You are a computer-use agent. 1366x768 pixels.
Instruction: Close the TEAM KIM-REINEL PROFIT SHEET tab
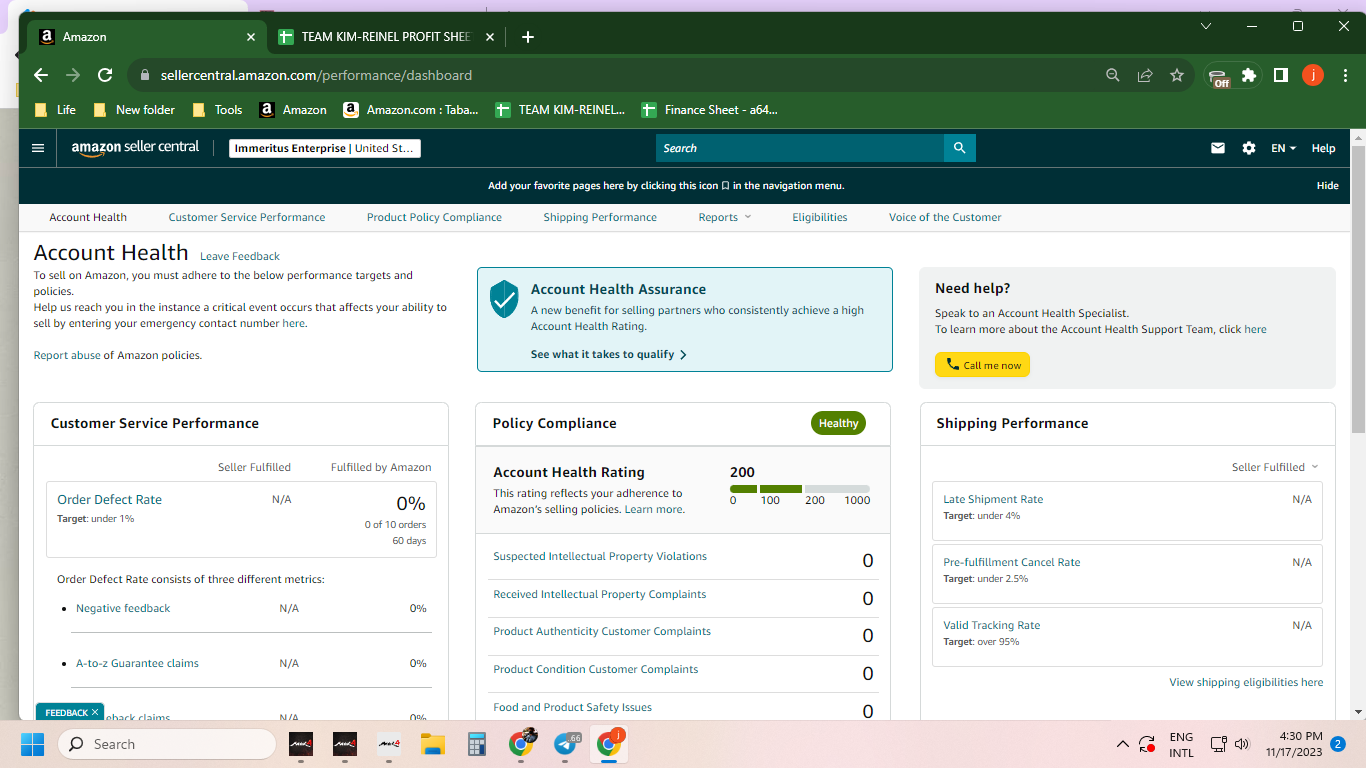(490, 37)
